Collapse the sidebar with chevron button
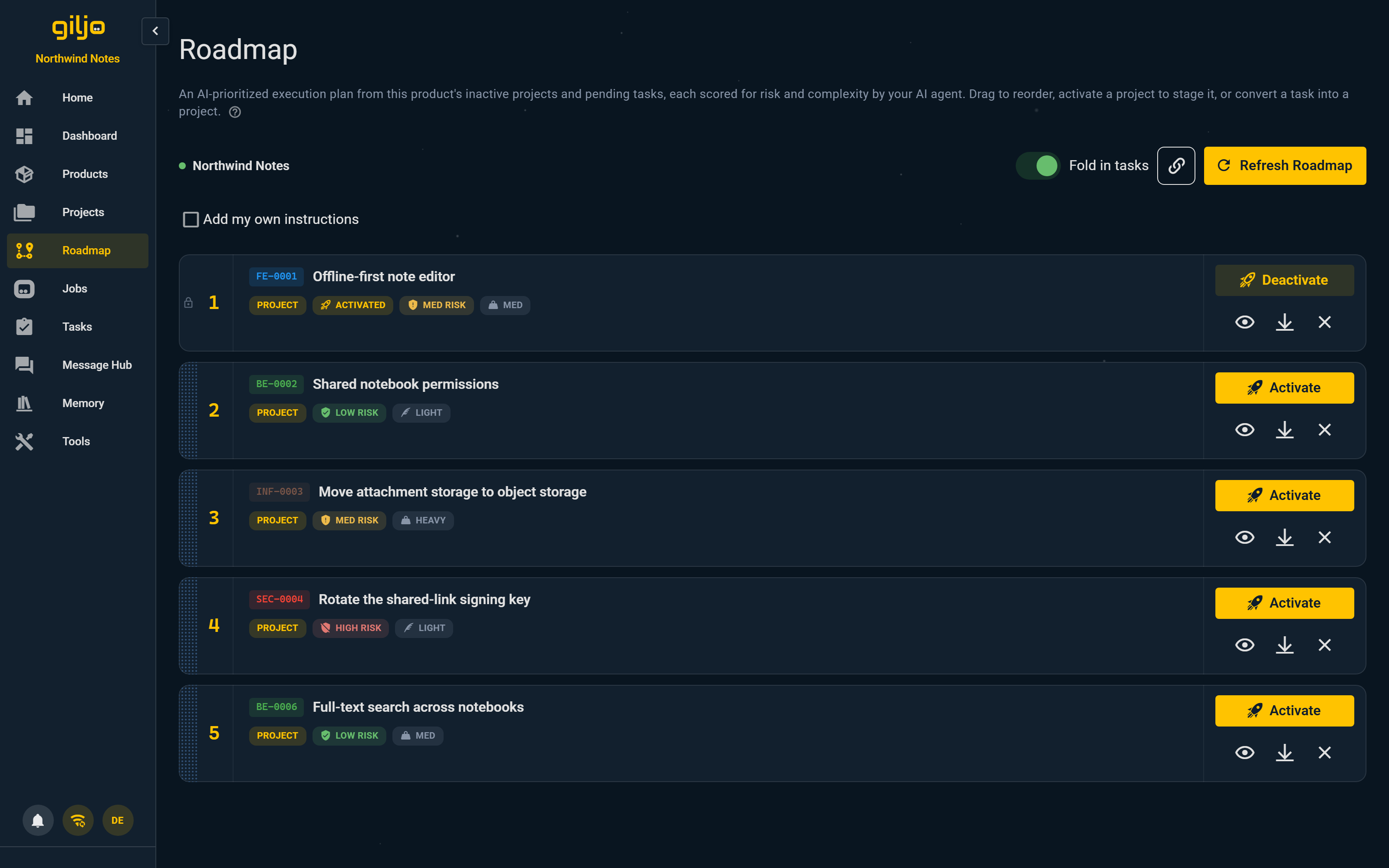Viewport: 1389px width, 868px height. 155,31
